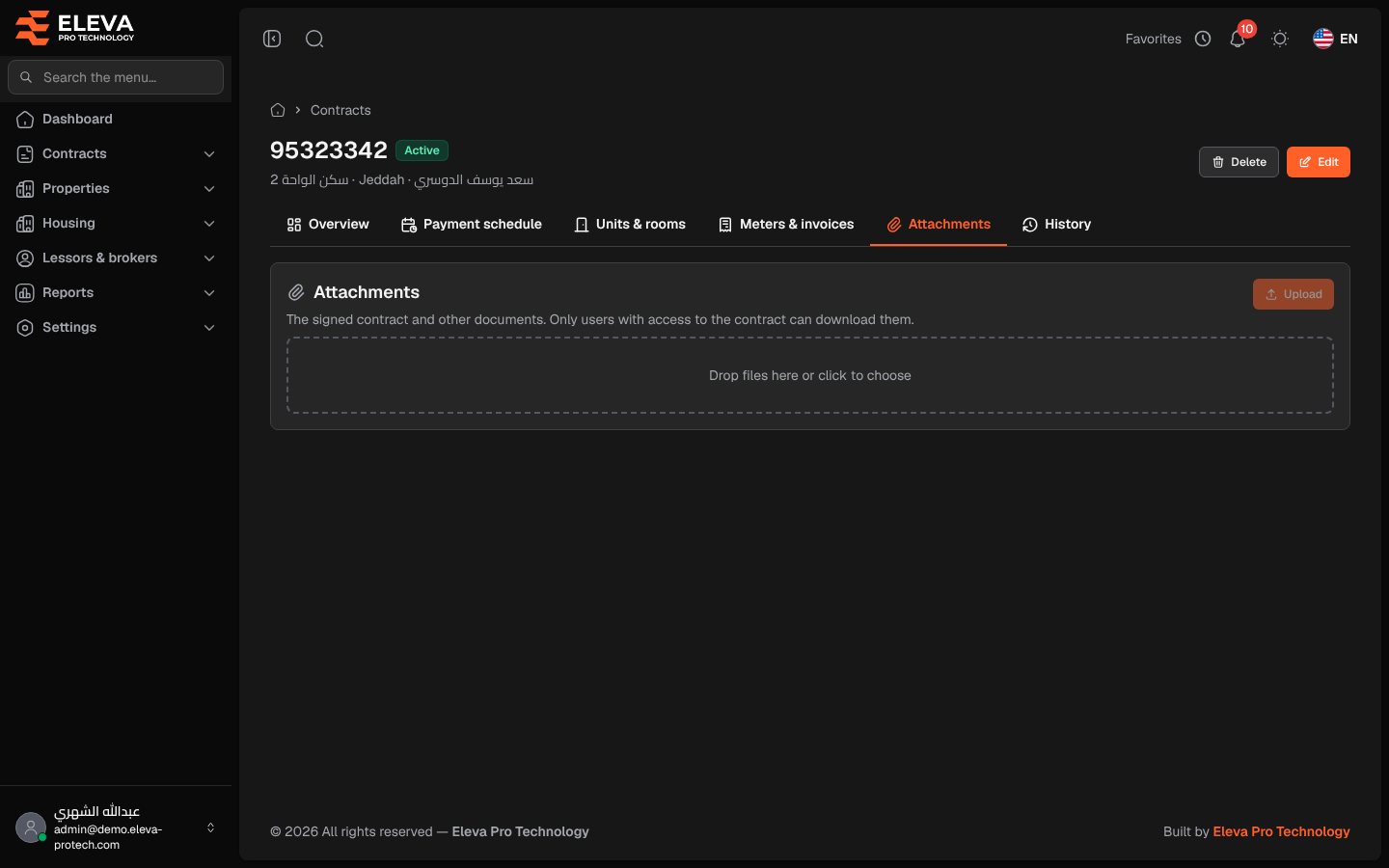Image resolution: width=1389 pixels, height=868 pixels.
Task: Expand the Reports menu chevron
Action: pos(209,293)
